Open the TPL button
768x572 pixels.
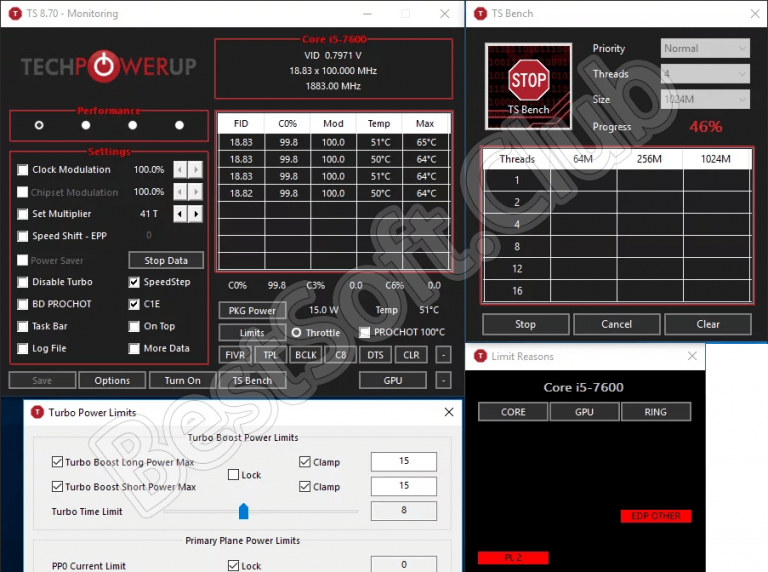270,355
